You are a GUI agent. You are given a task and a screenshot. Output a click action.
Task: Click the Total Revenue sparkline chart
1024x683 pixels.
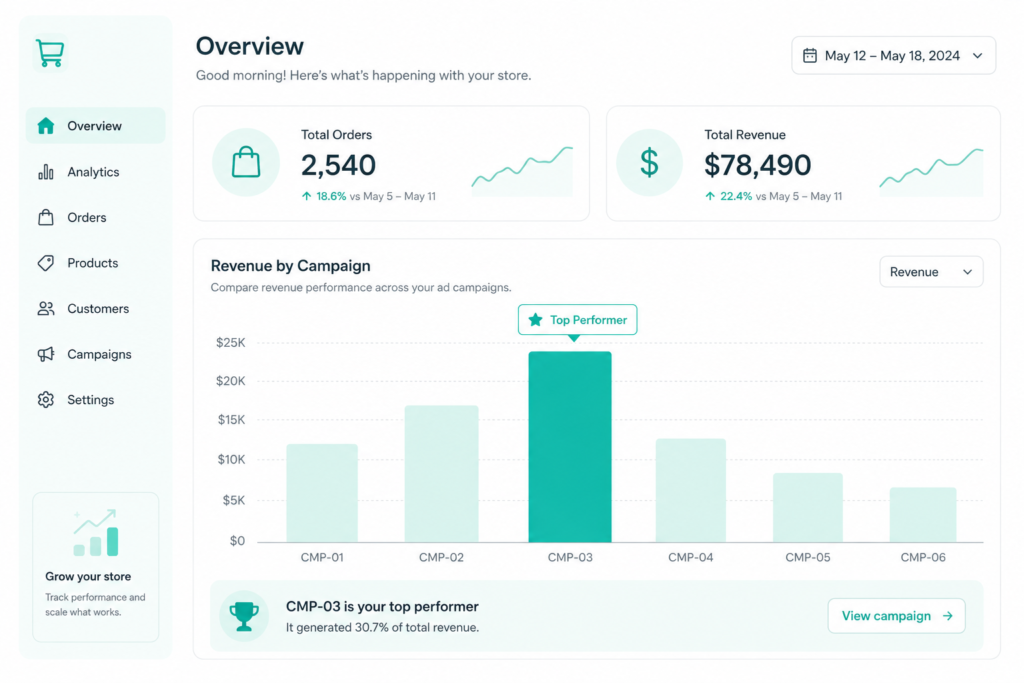[x=931, y=172]
